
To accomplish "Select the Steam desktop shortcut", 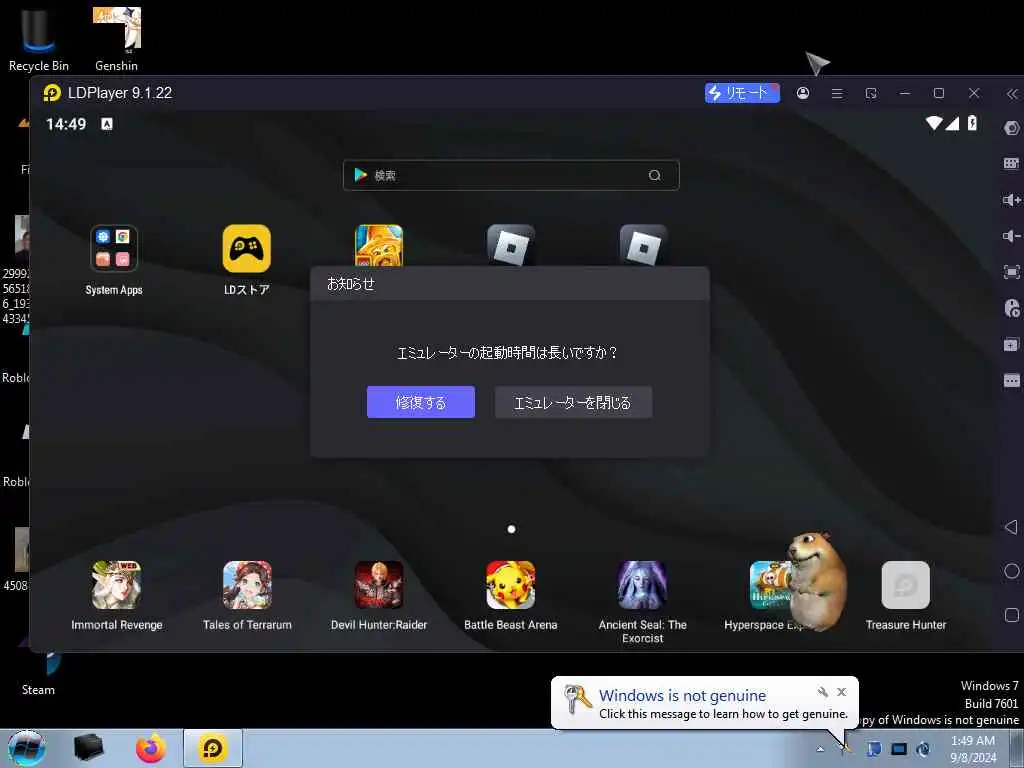I will [39, 673].
